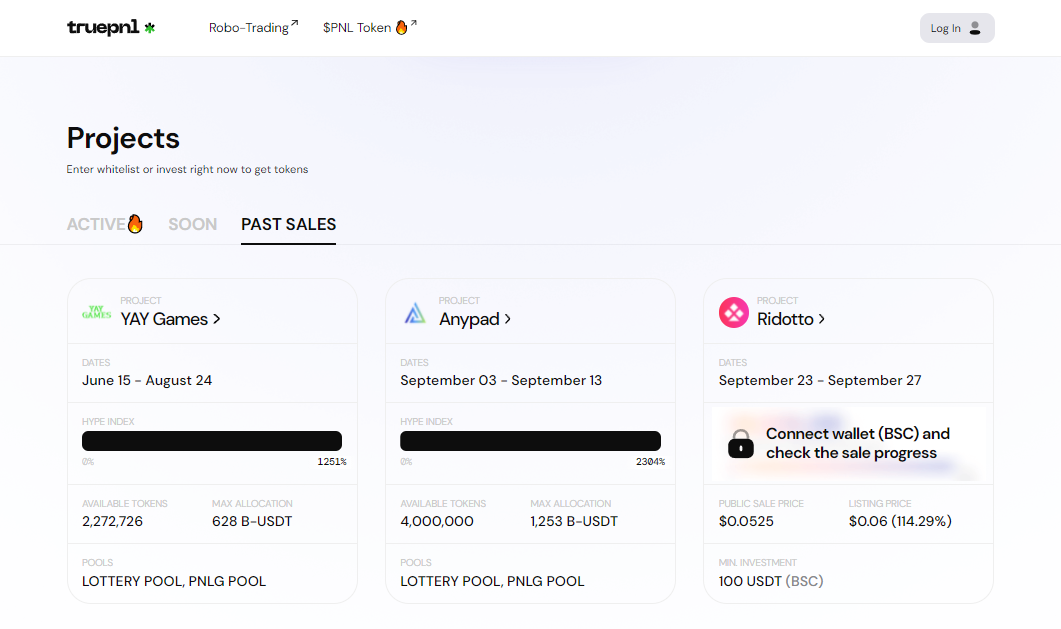Viewport: 1061px width, 629px height.
Task: Click Connect wallet (BSC) prompt
Action: [x=857, y=443]
